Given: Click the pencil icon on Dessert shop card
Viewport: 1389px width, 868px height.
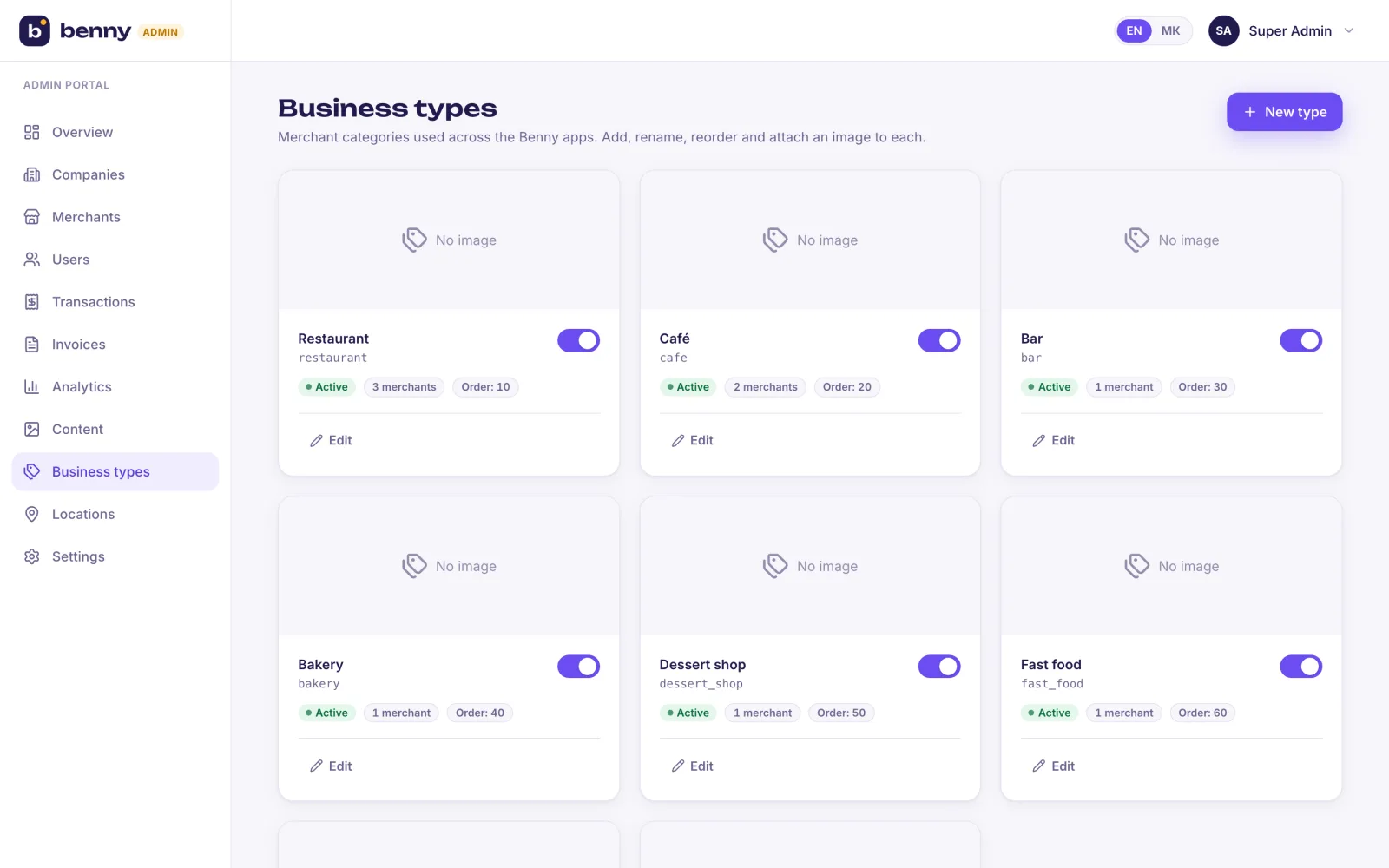Looking at the screenshot, I should 678,766.
